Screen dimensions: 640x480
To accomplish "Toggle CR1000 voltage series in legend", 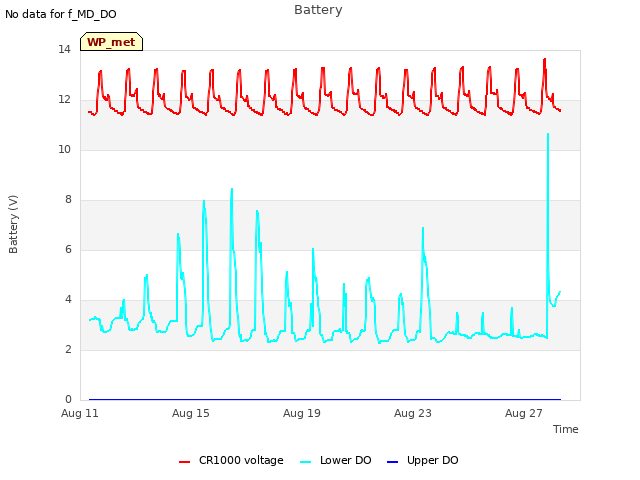I will [x=231, y=461].
